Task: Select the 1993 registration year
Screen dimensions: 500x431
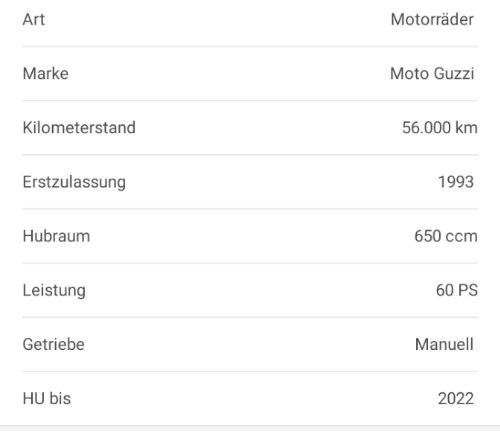Action: tap(456, 182)
